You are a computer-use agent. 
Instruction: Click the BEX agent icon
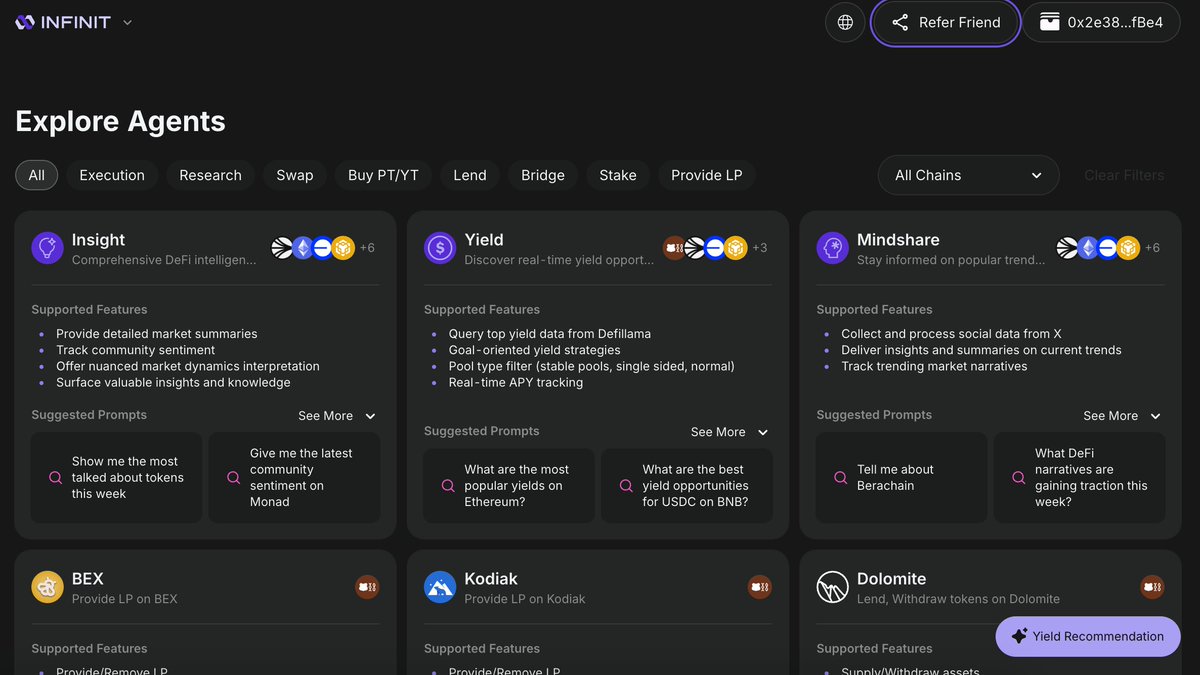click(47, 587)
